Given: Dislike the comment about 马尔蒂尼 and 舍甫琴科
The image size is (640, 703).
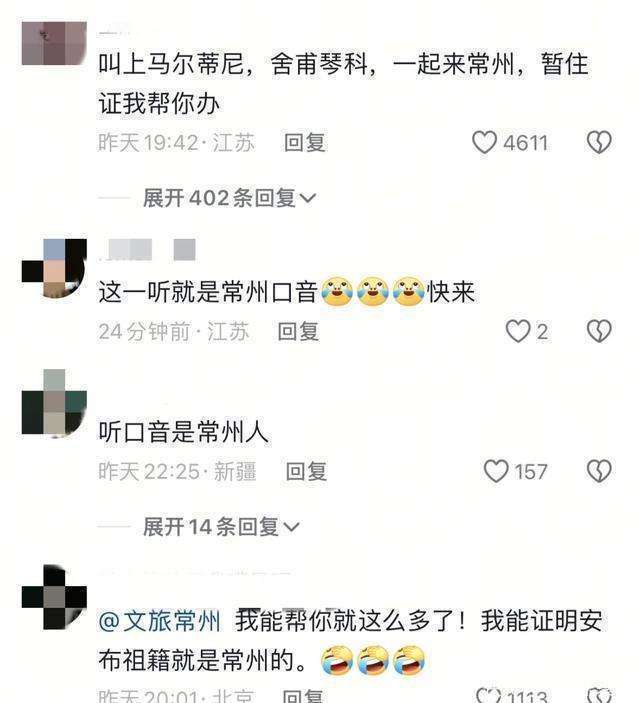Looking at the screenshot, I should 599,143.
